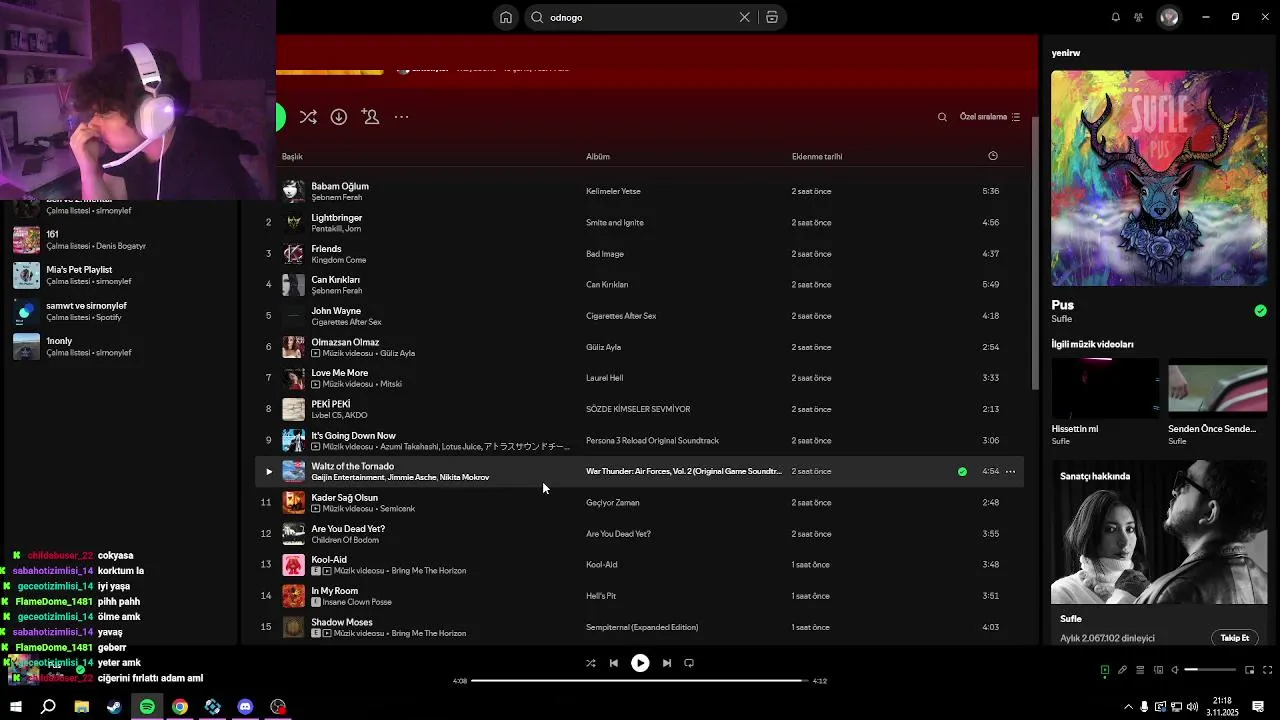The image size is (1280, 720).
Task: Invite collaborators to the playlist
Action: click(370, 117)
